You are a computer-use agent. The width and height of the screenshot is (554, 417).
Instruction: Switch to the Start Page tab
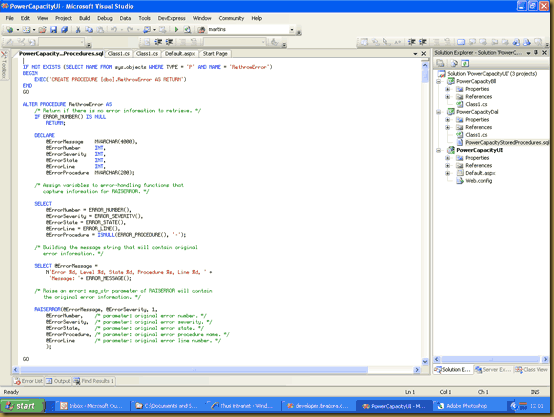click(215, 54)
